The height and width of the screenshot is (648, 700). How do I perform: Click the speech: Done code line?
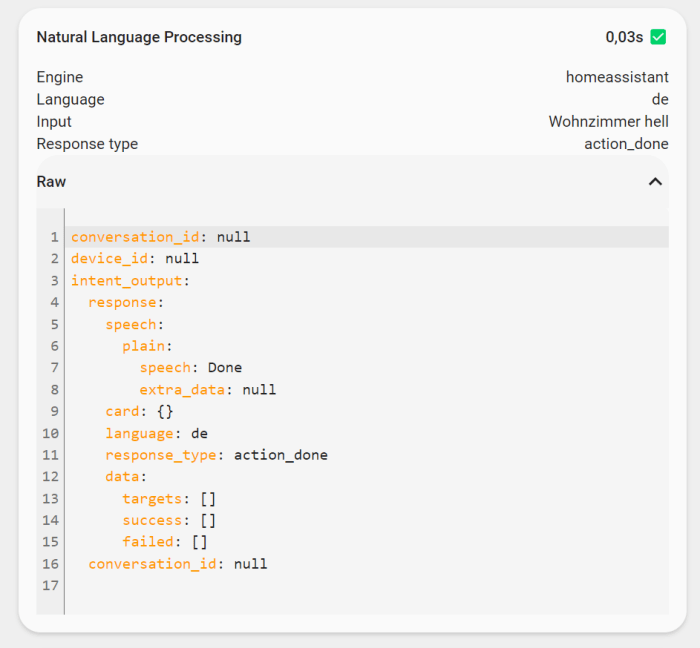191,367
